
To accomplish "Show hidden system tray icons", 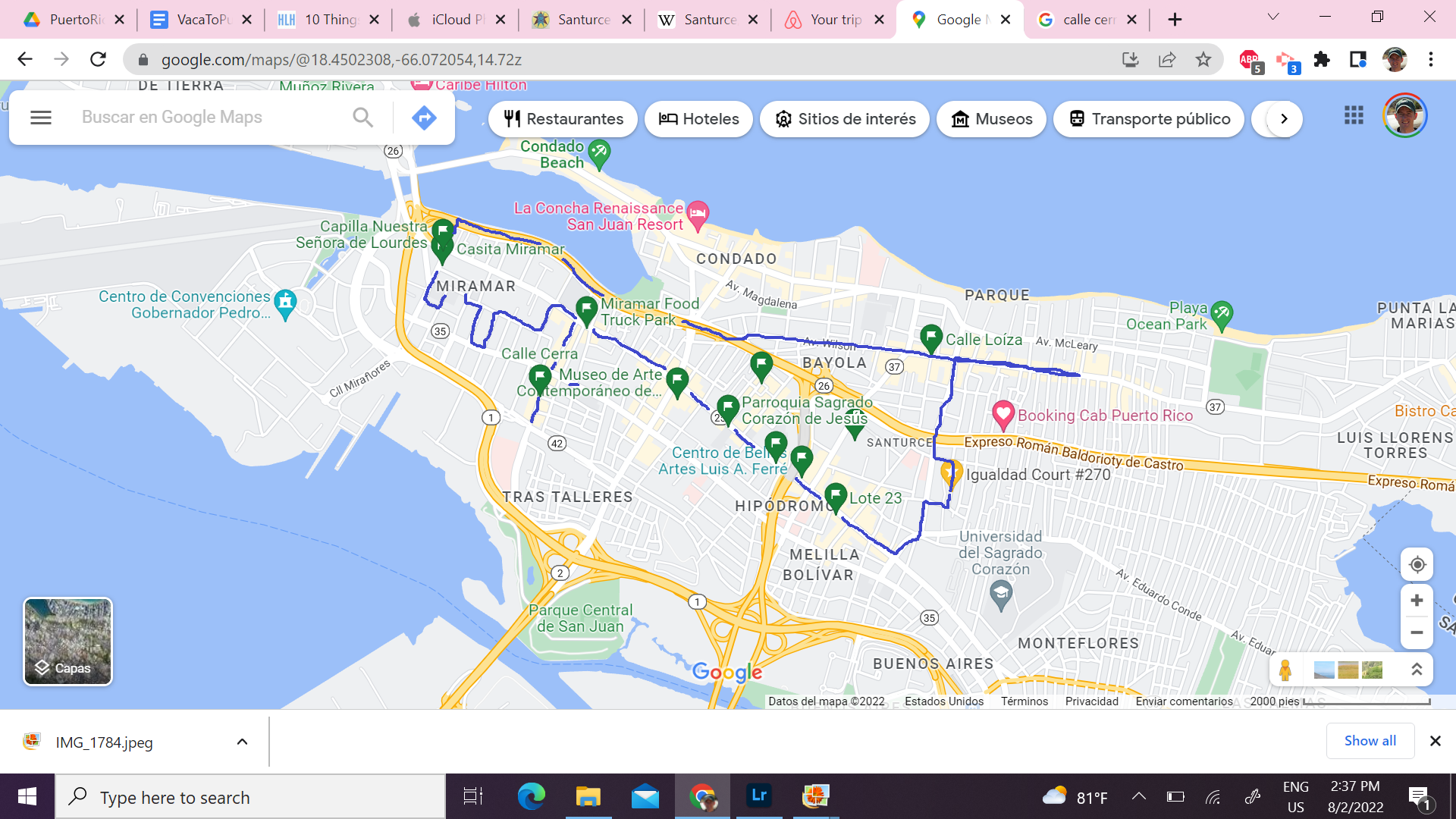I will click(x=1138, y=796).
